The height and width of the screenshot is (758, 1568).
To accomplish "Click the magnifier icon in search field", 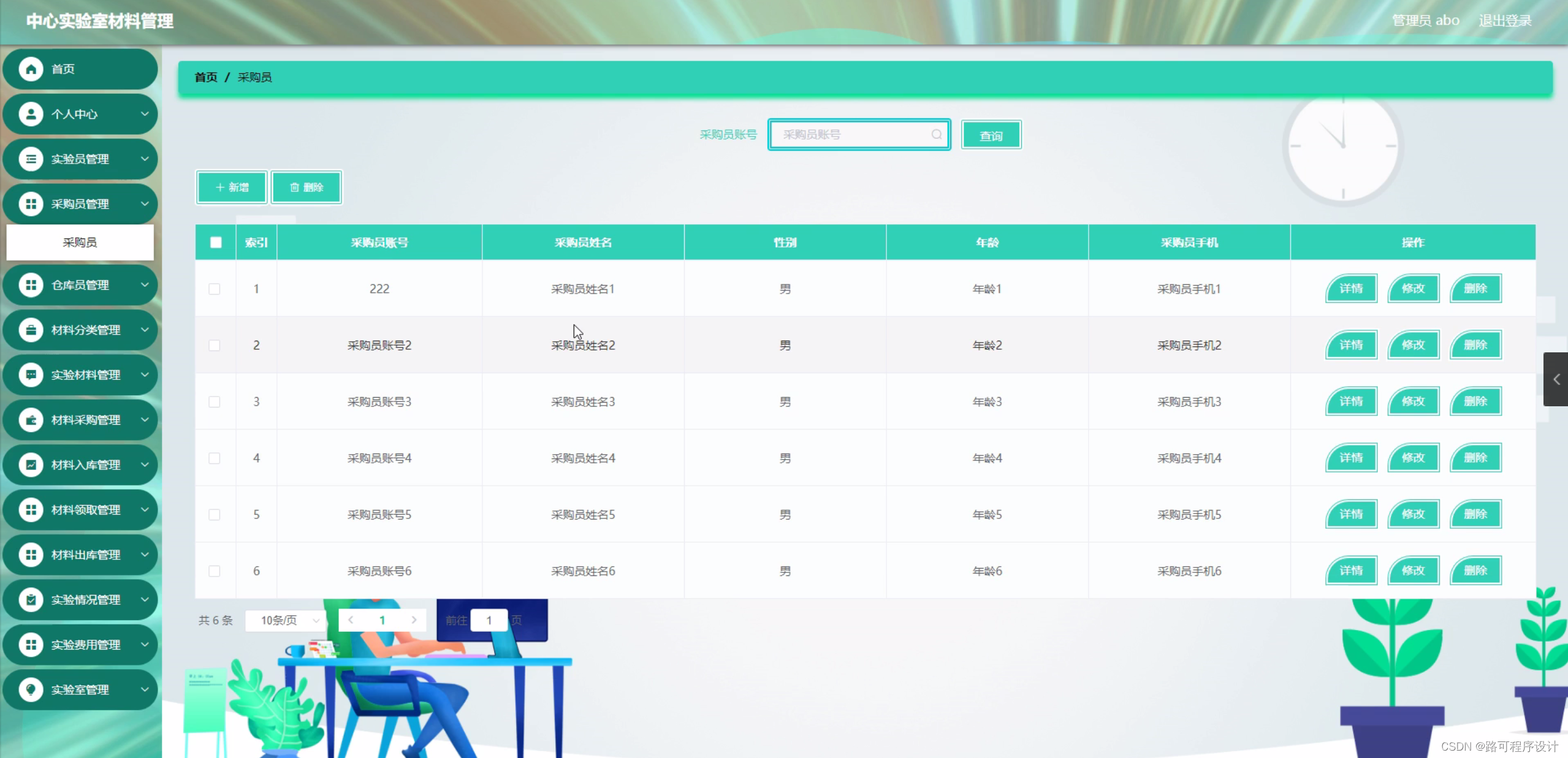I will 936,135.
